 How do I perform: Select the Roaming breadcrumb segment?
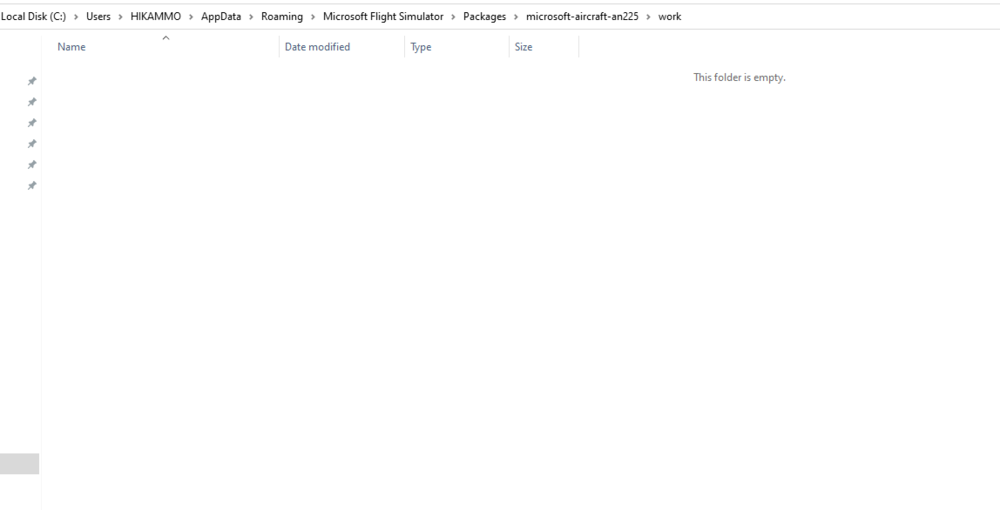[x=282, y=16]
